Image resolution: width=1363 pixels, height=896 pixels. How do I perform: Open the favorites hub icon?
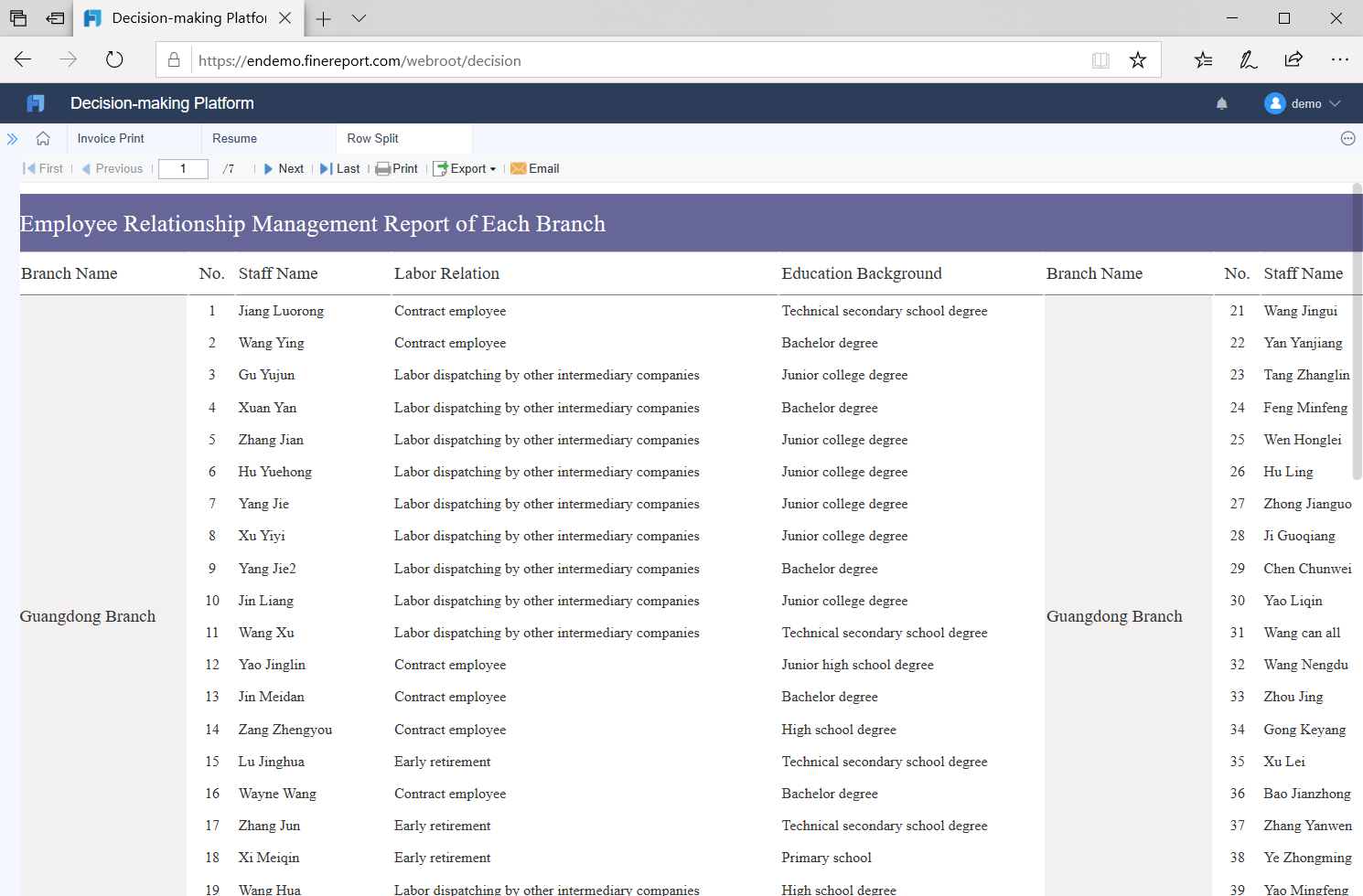1203,60
